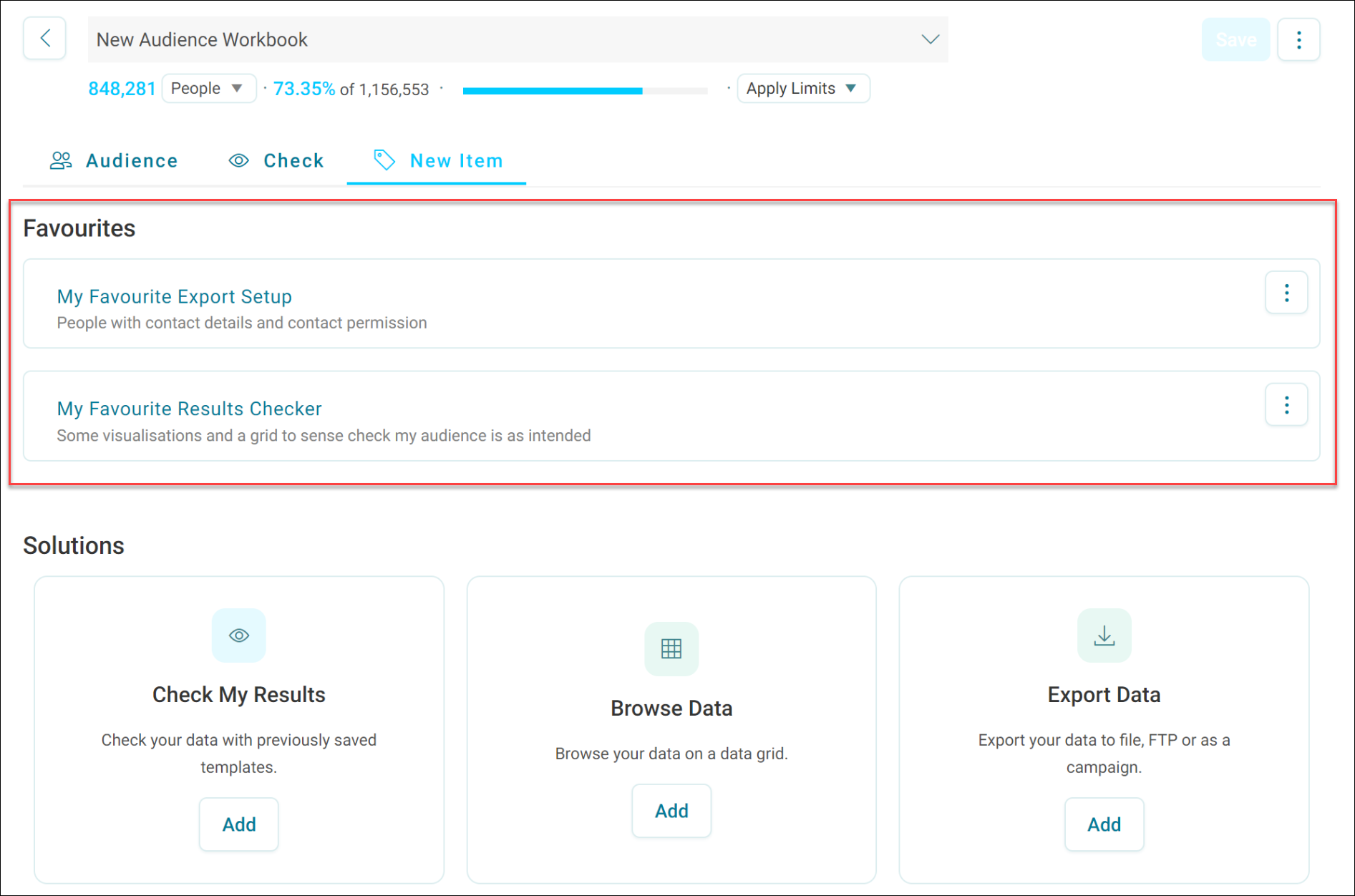The width and height of the screenshot is (1355, 896).
Task: Click the Export Data card title
Action: coord(1104,695)
